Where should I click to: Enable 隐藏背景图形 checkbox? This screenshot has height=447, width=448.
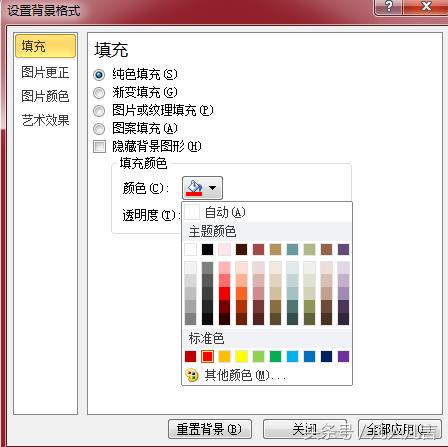[x=99, y=146]
